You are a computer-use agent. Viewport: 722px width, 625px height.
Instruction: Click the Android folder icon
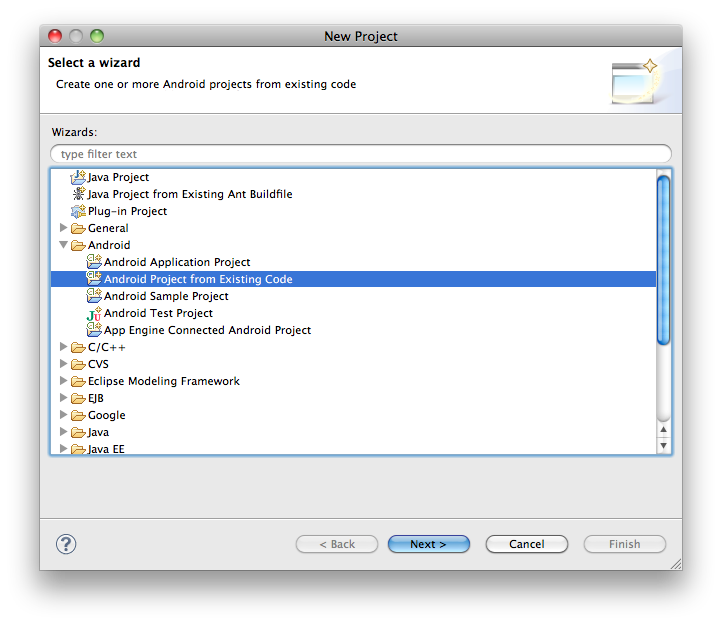tap(78, 245)
